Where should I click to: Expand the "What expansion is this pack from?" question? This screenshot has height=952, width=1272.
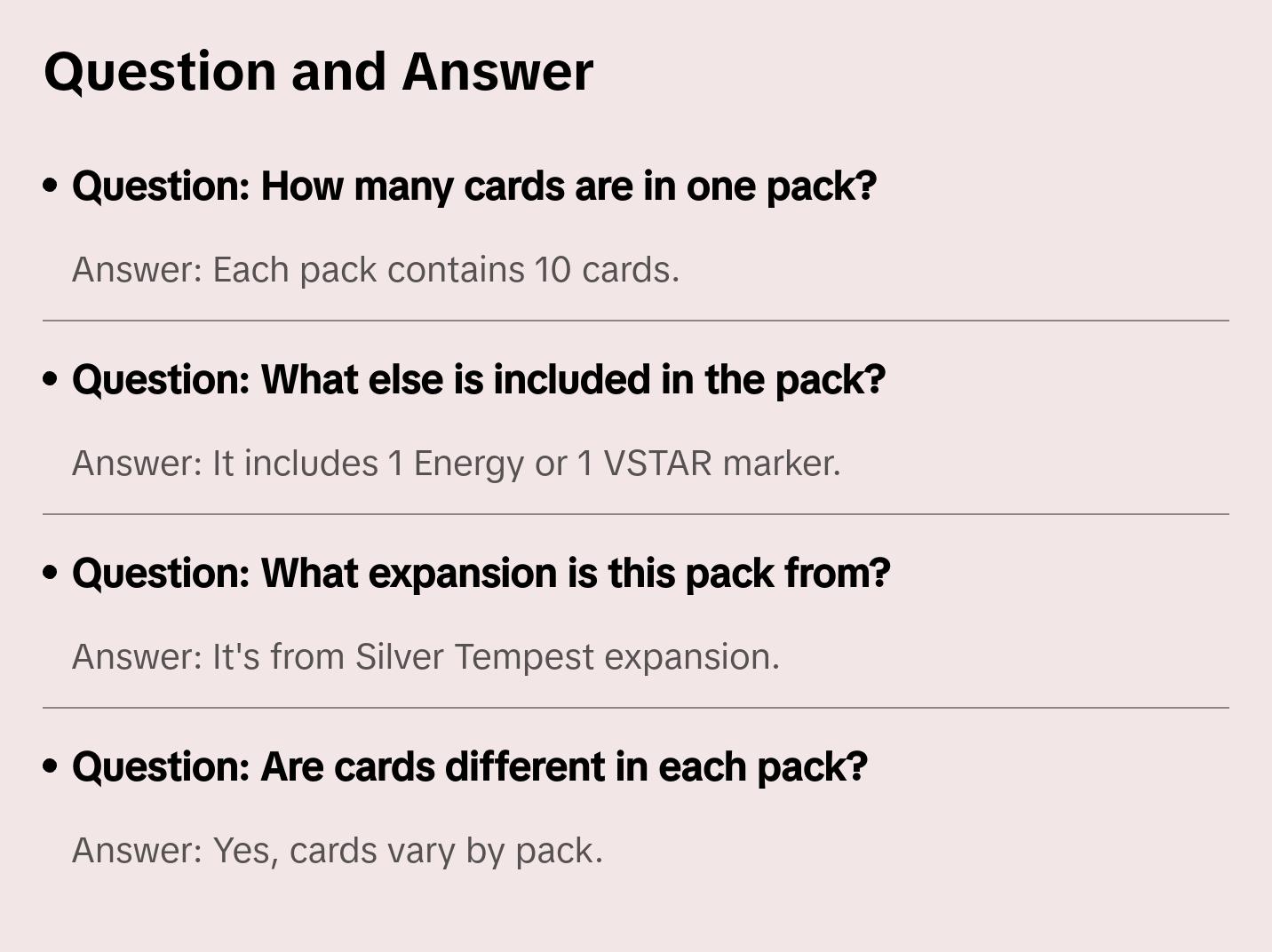point(481,574)
